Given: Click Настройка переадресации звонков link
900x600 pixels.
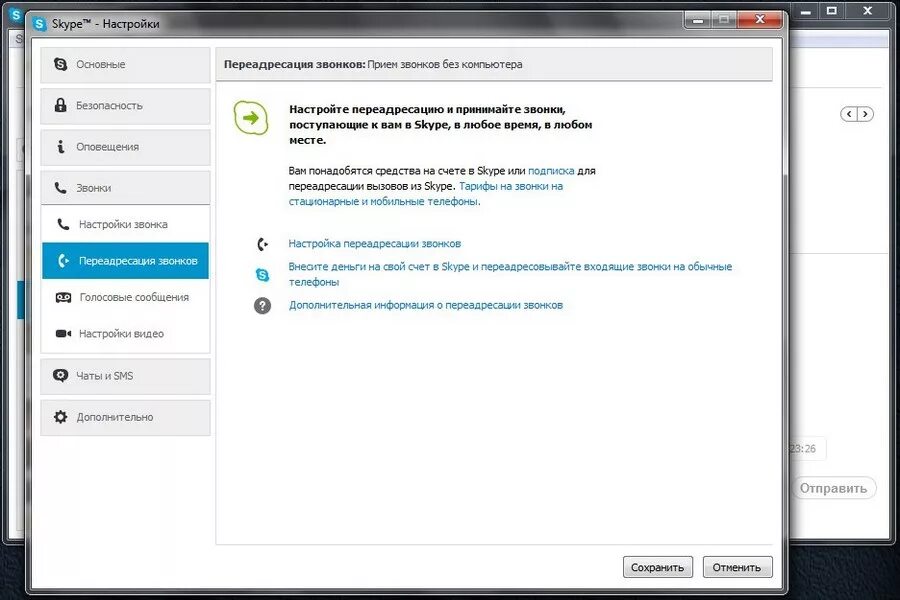Looking at the screenshot, I should pos(374,243).
